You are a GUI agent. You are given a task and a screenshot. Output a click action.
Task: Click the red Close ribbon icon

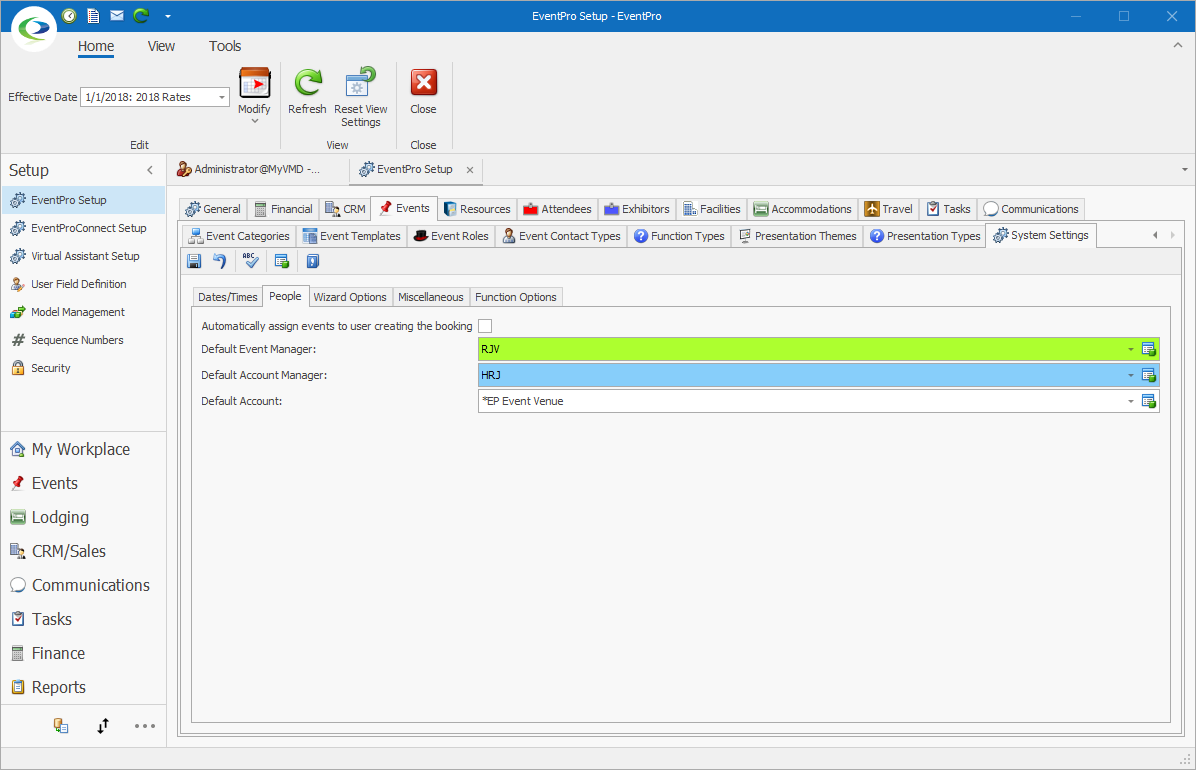423,82
